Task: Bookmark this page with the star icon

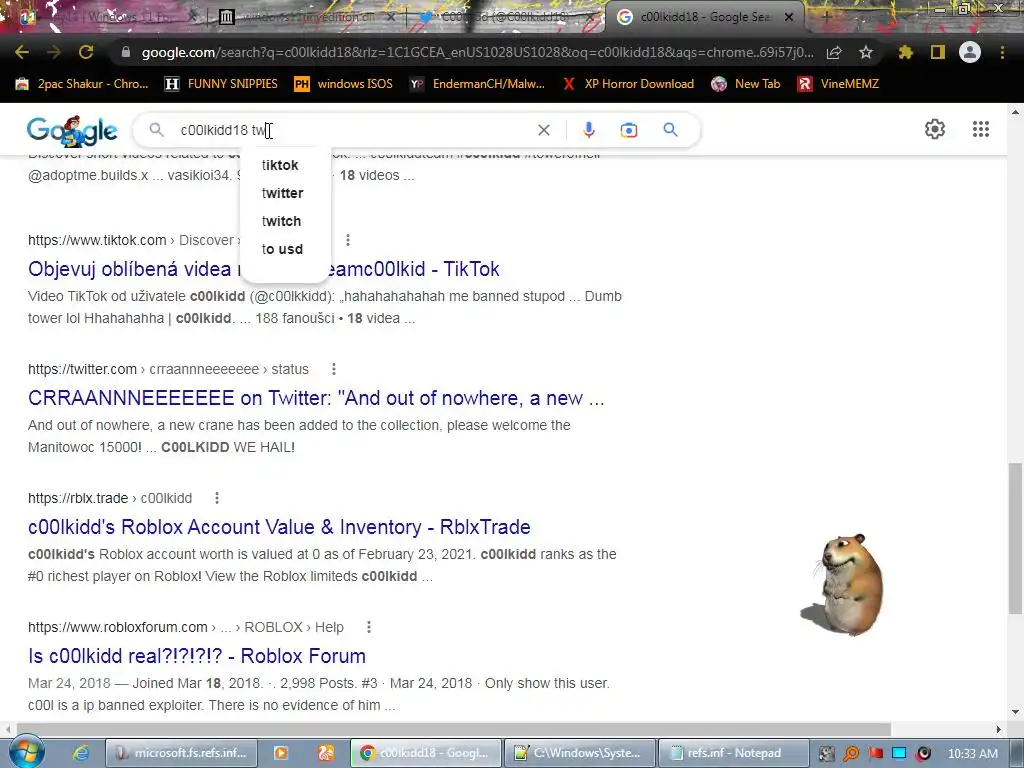Action: [866, 52]
